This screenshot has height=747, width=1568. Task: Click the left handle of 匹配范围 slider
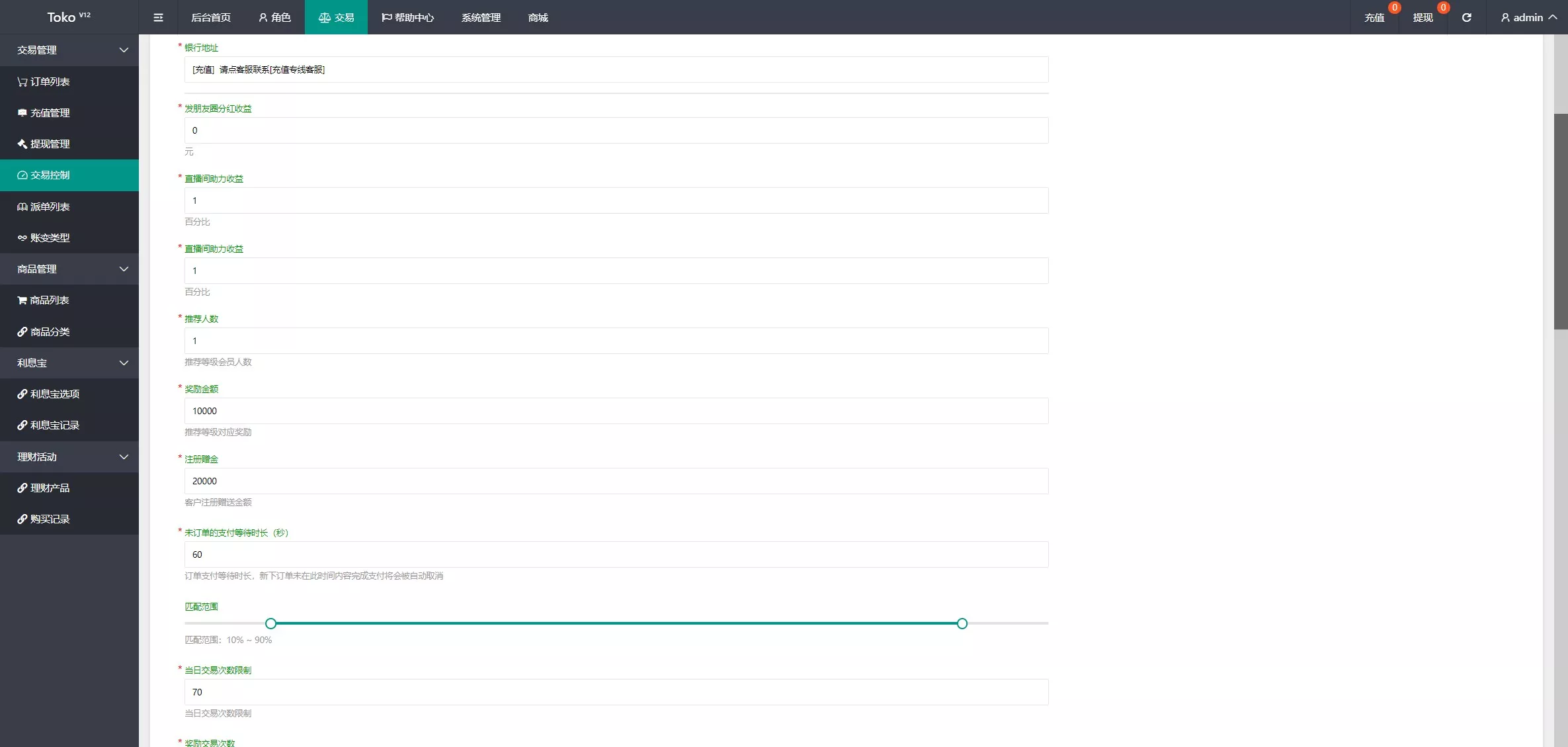tap(270, 623)
